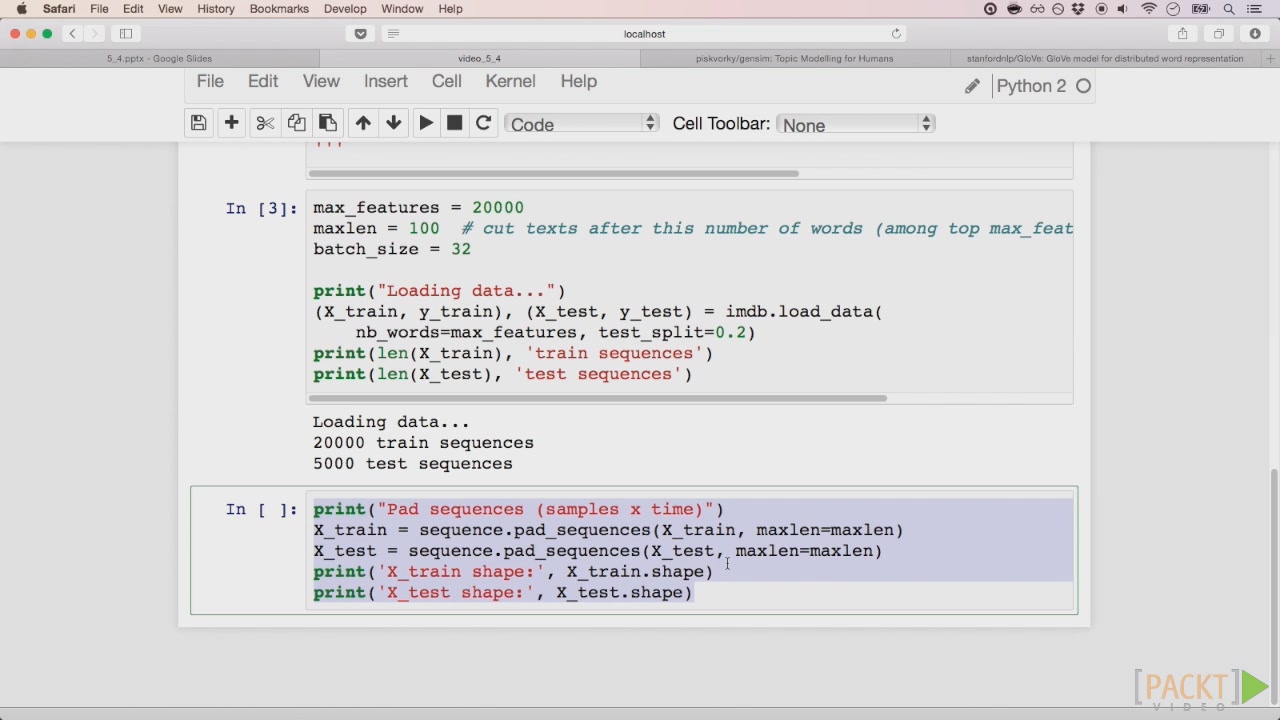Screen dimensions: 1280x720
Task: Click the Pocket save icon in toolbar
Action: click(x=361, y=33)
